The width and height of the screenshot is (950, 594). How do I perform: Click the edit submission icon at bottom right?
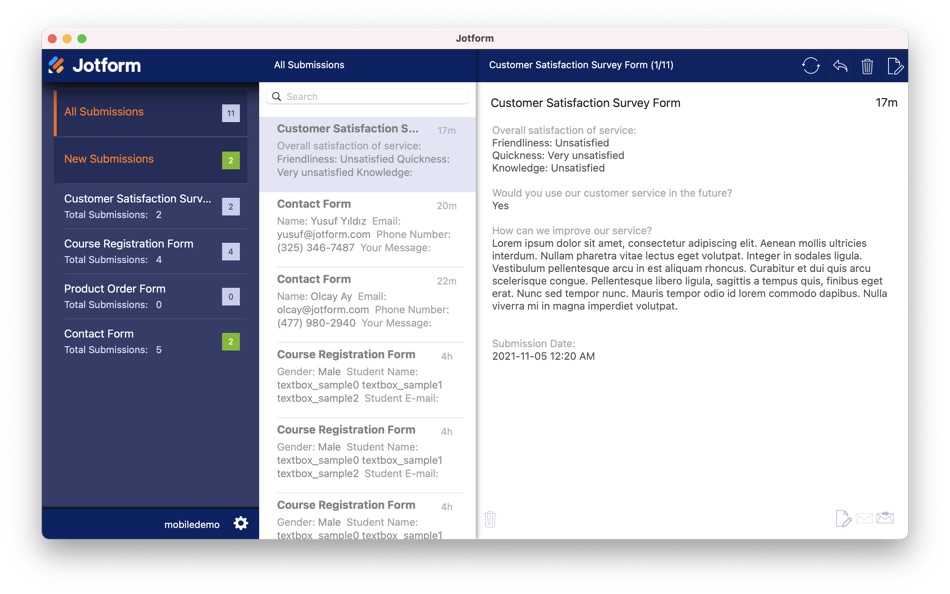843,518
